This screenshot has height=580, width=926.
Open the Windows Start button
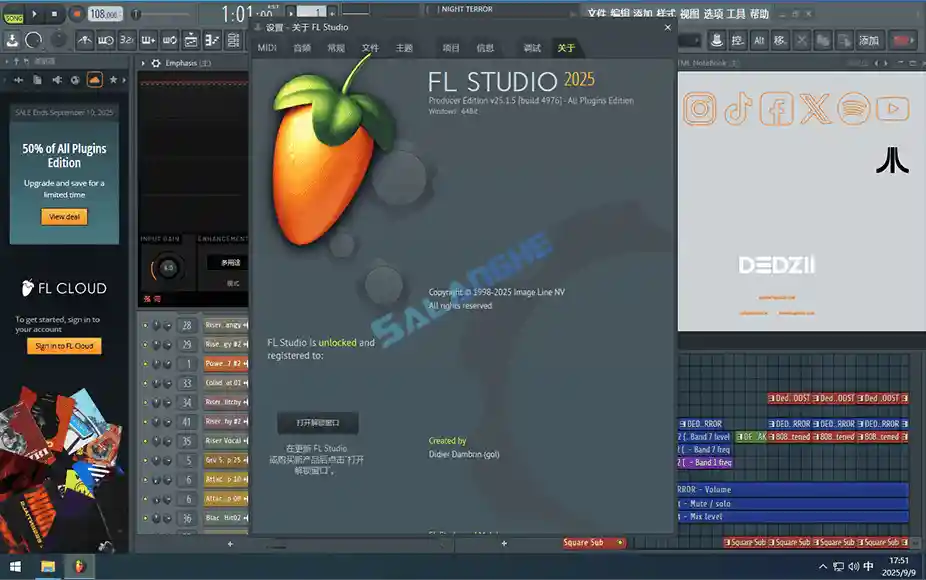coord(14,567)
